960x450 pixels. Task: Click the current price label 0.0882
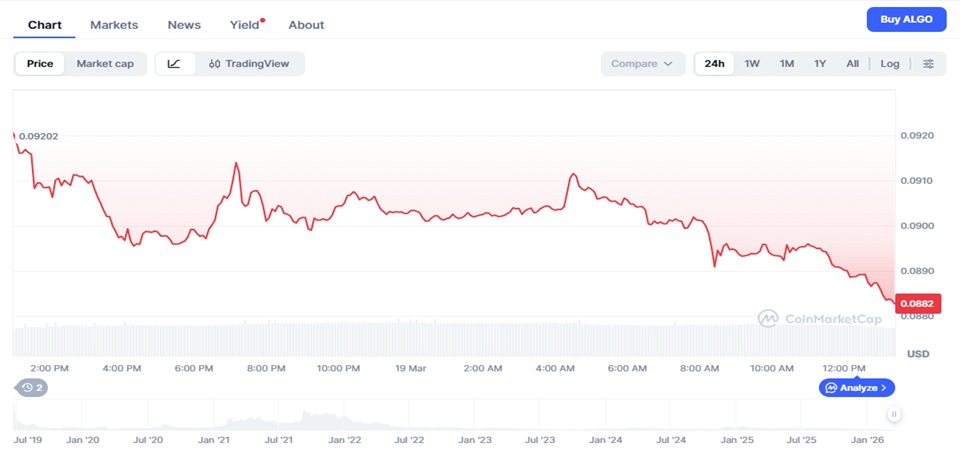click(918, 304)
